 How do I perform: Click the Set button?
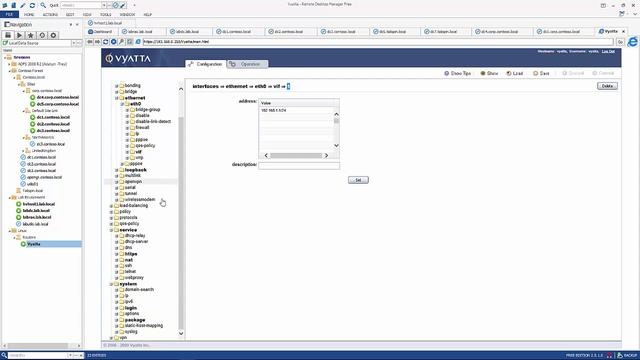click(x=358, y=180)
